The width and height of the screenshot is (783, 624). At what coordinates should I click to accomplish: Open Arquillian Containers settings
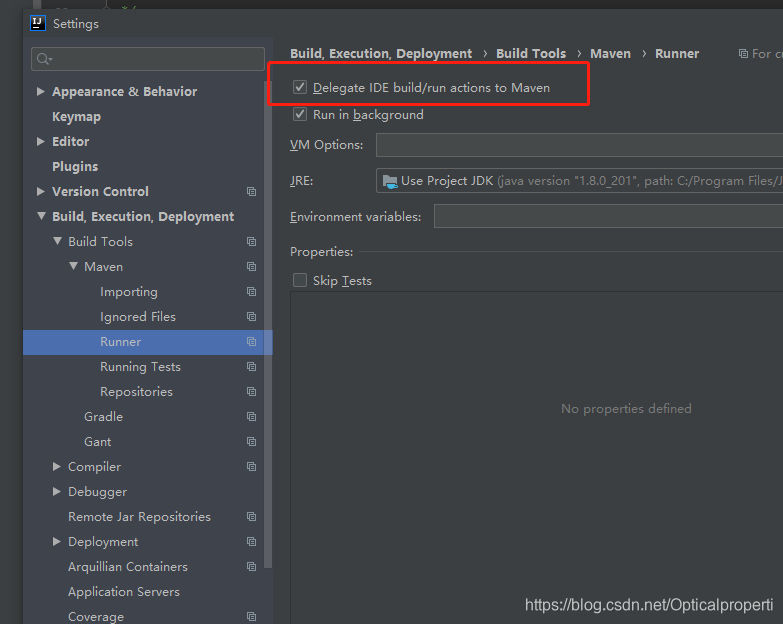pyautogui.click(x=128, y=567)
